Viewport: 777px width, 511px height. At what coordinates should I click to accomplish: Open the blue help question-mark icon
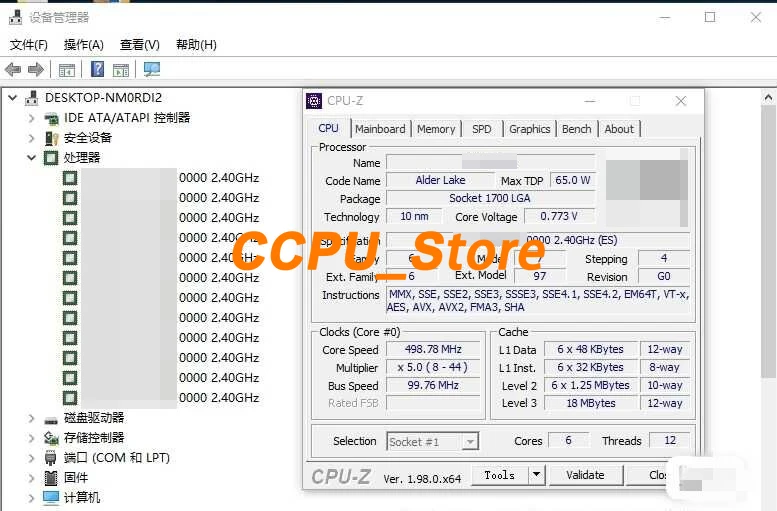point(98,69)
